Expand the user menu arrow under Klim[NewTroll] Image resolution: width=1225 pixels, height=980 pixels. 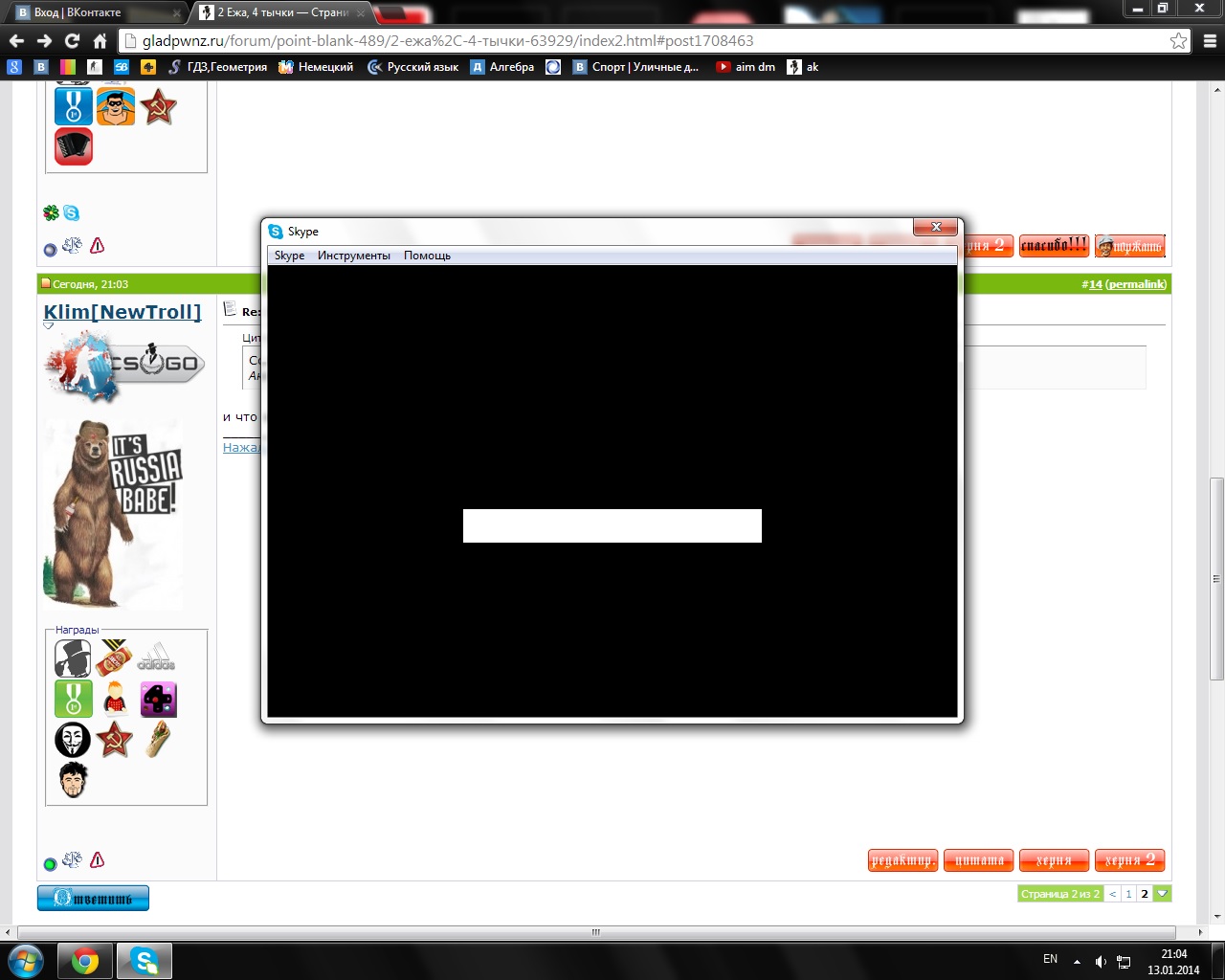pyautogui.click(x=49, y=326)
